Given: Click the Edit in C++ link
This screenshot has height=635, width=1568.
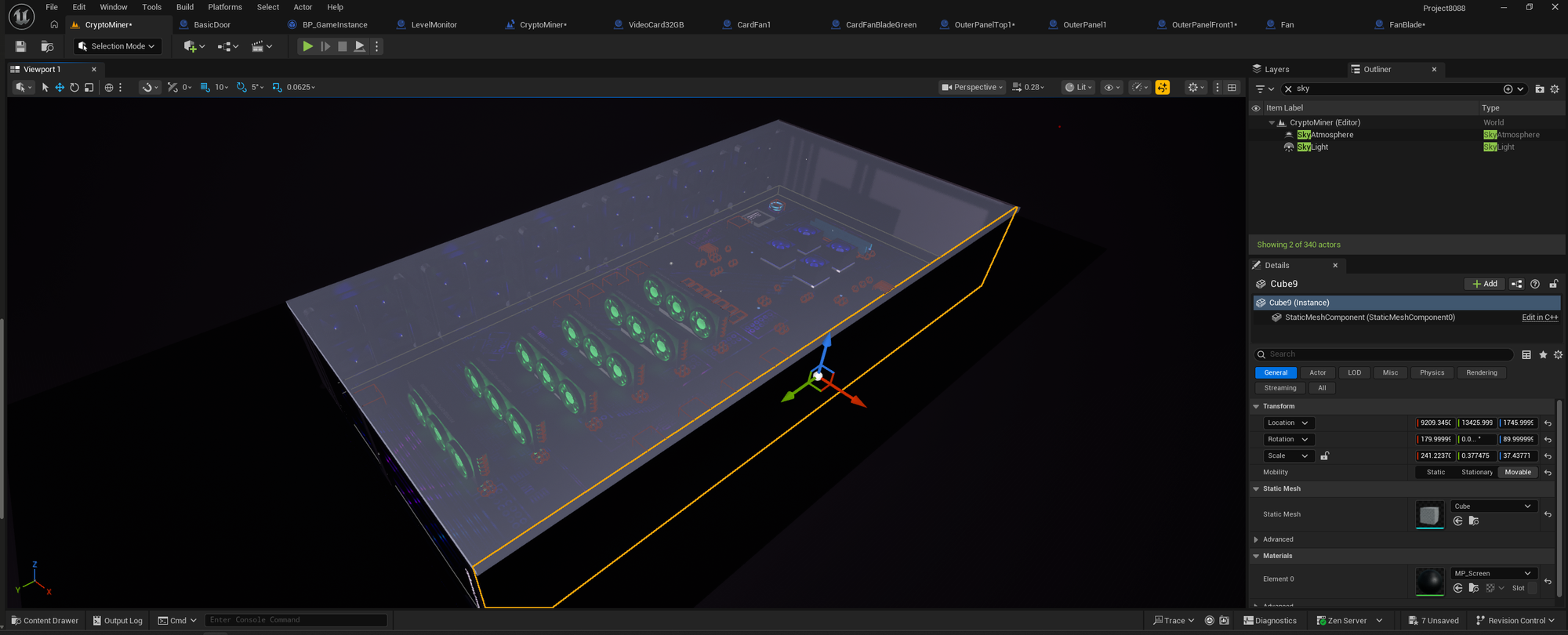Looking at the screenshot, I should coord(1539,317).
